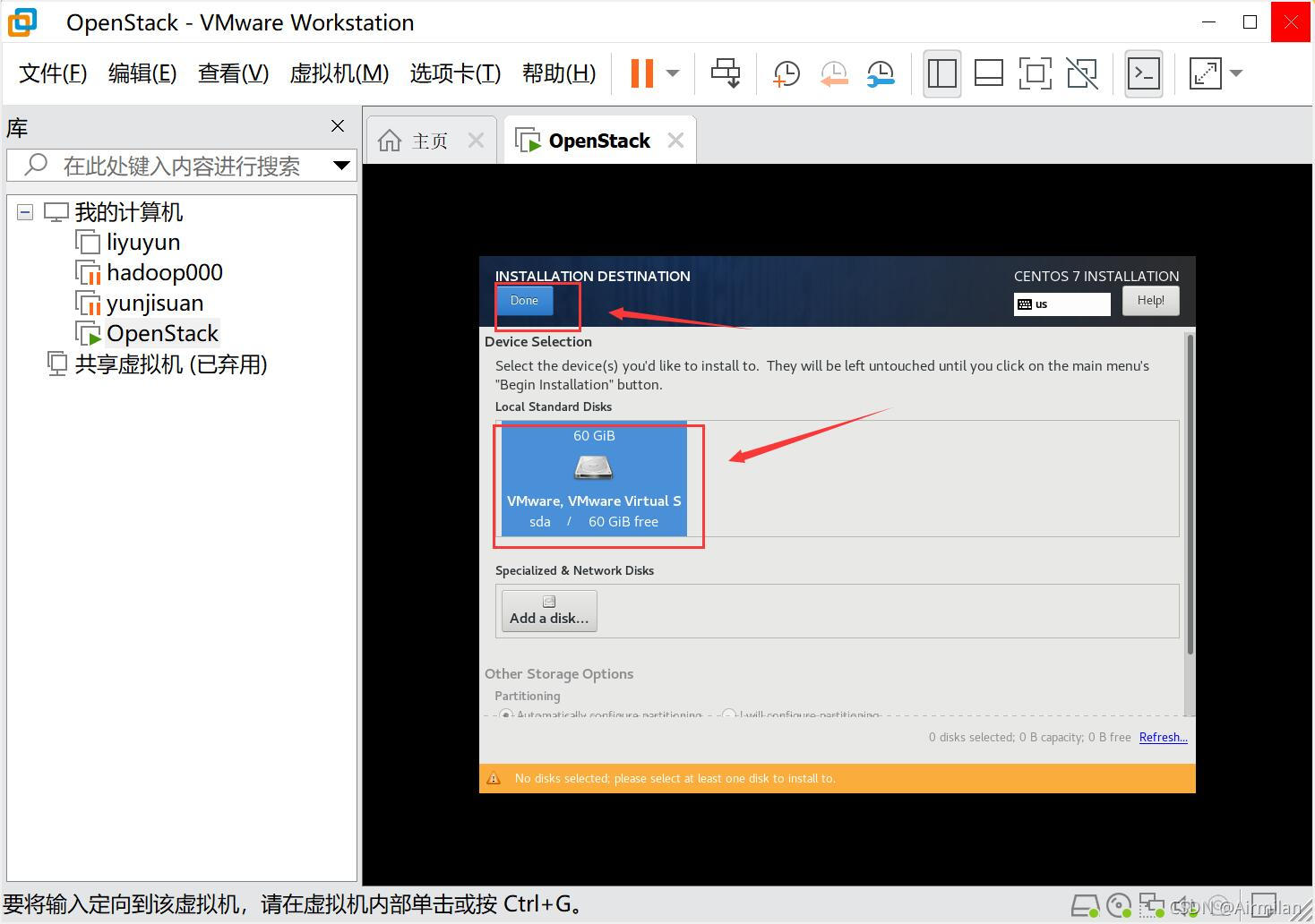Open the 选项卡(T) menu
The image size is (1315, 924).
tap(455, 73)
